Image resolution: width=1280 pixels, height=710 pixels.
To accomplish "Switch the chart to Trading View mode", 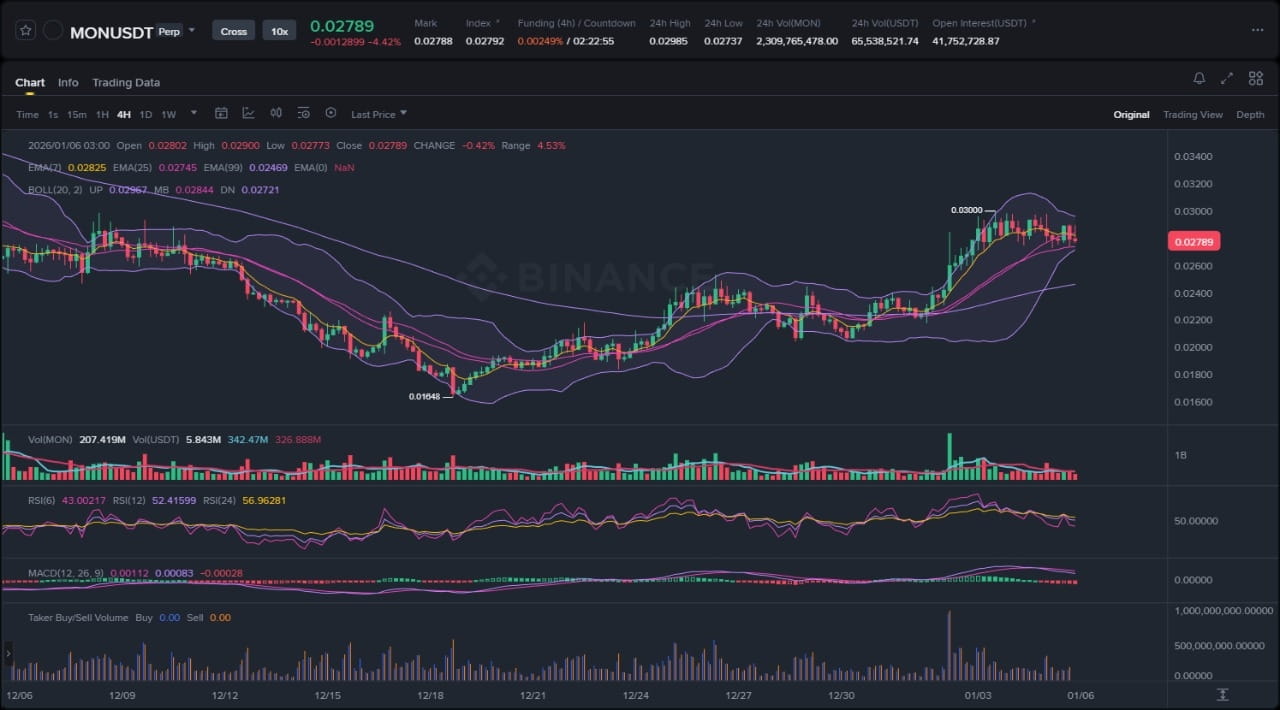I will point(1192,115).
